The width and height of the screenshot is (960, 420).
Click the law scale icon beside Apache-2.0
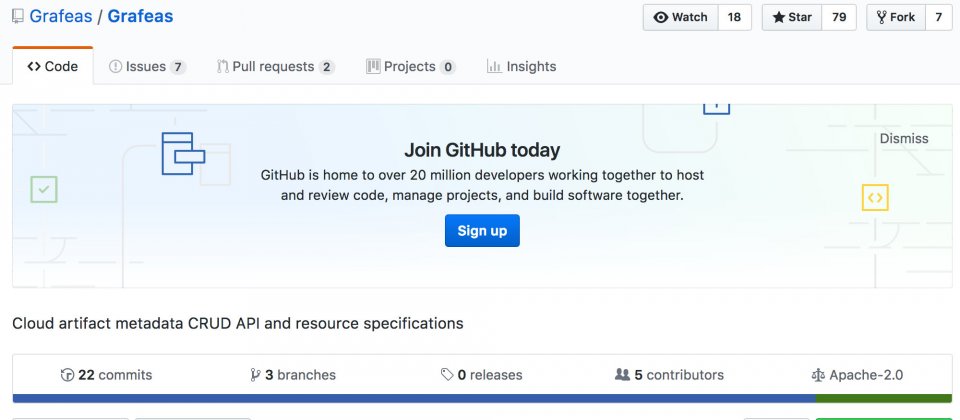coord(818,375)
